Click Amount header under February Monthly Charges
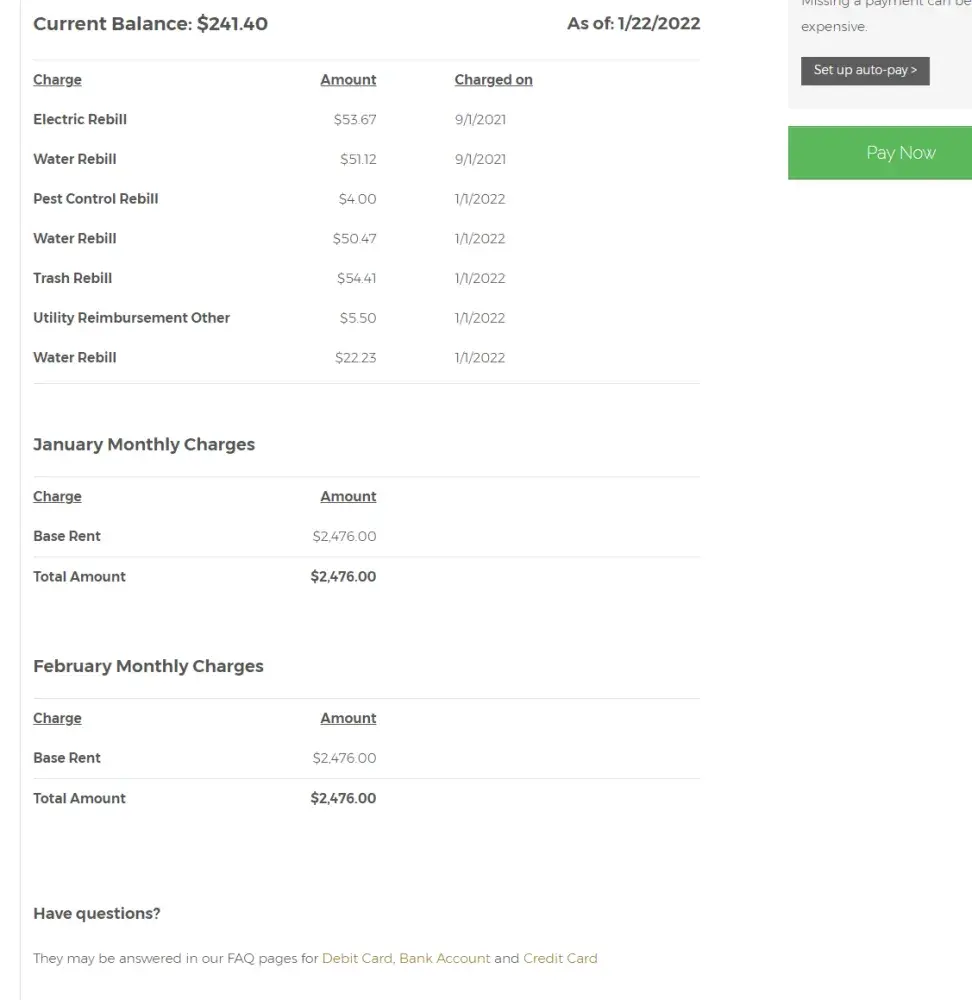 coord(348,719)
